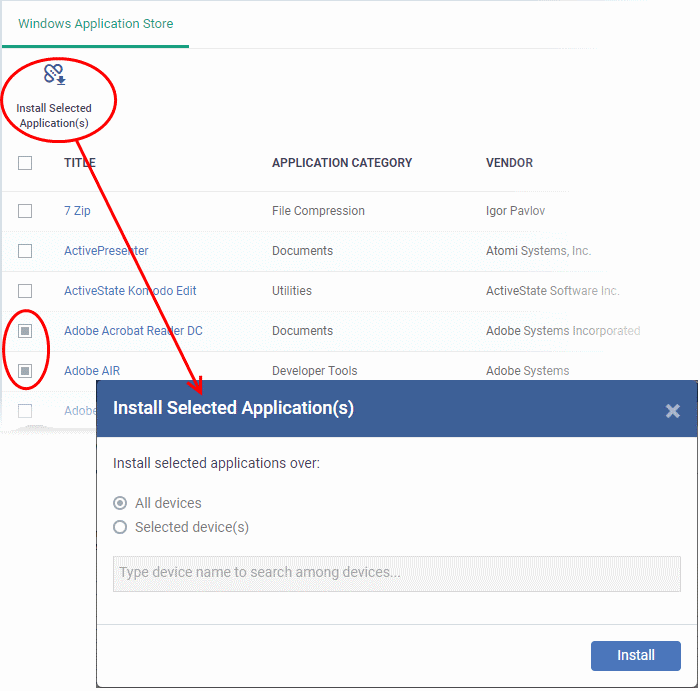Click the File Compression category cell
Image resolution: width=700 pixels, height=691 pixels.
[318, 211]
